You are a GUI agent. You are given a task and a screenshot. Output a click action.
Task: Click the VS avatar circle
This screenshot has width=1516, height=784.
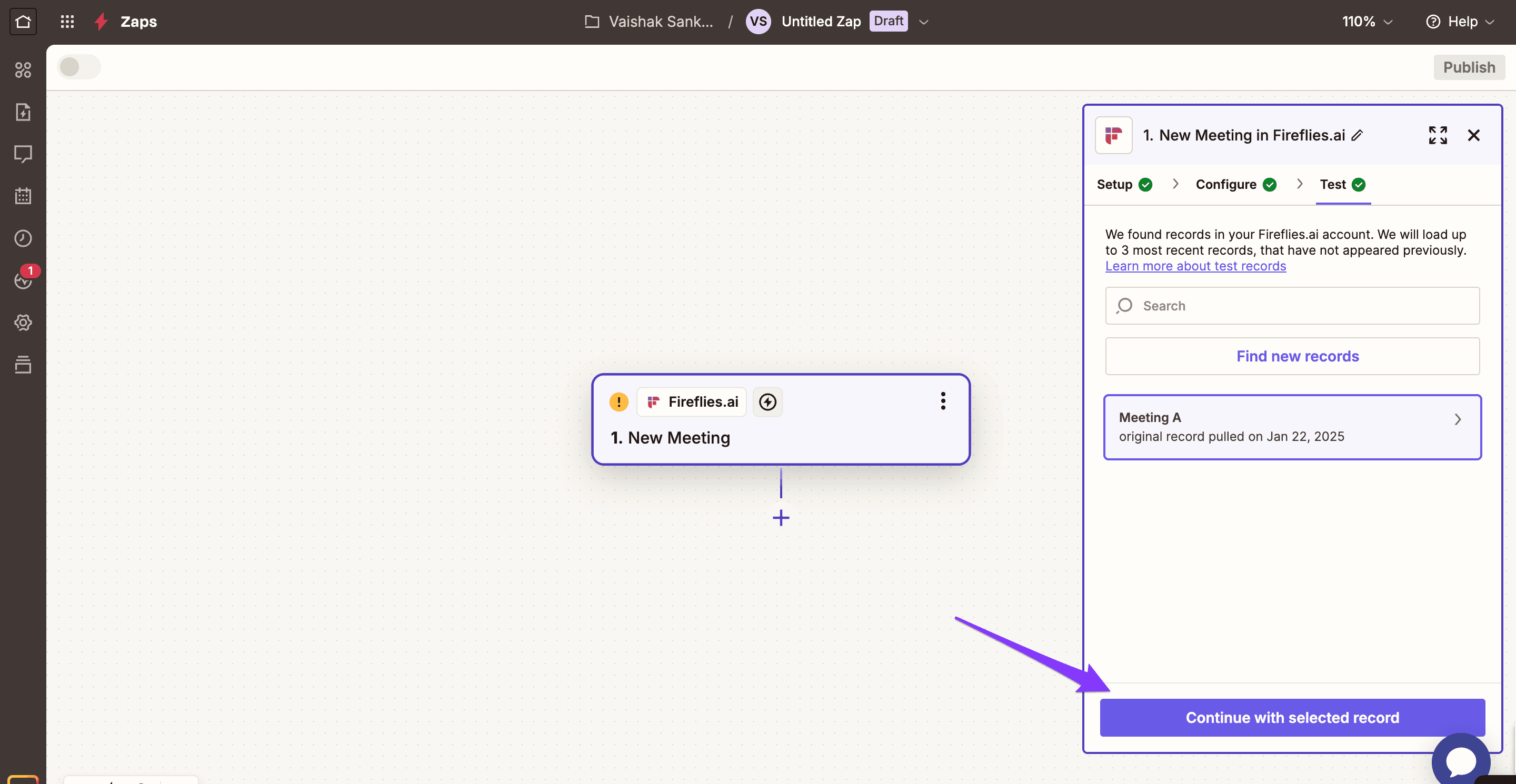point(758,22)
